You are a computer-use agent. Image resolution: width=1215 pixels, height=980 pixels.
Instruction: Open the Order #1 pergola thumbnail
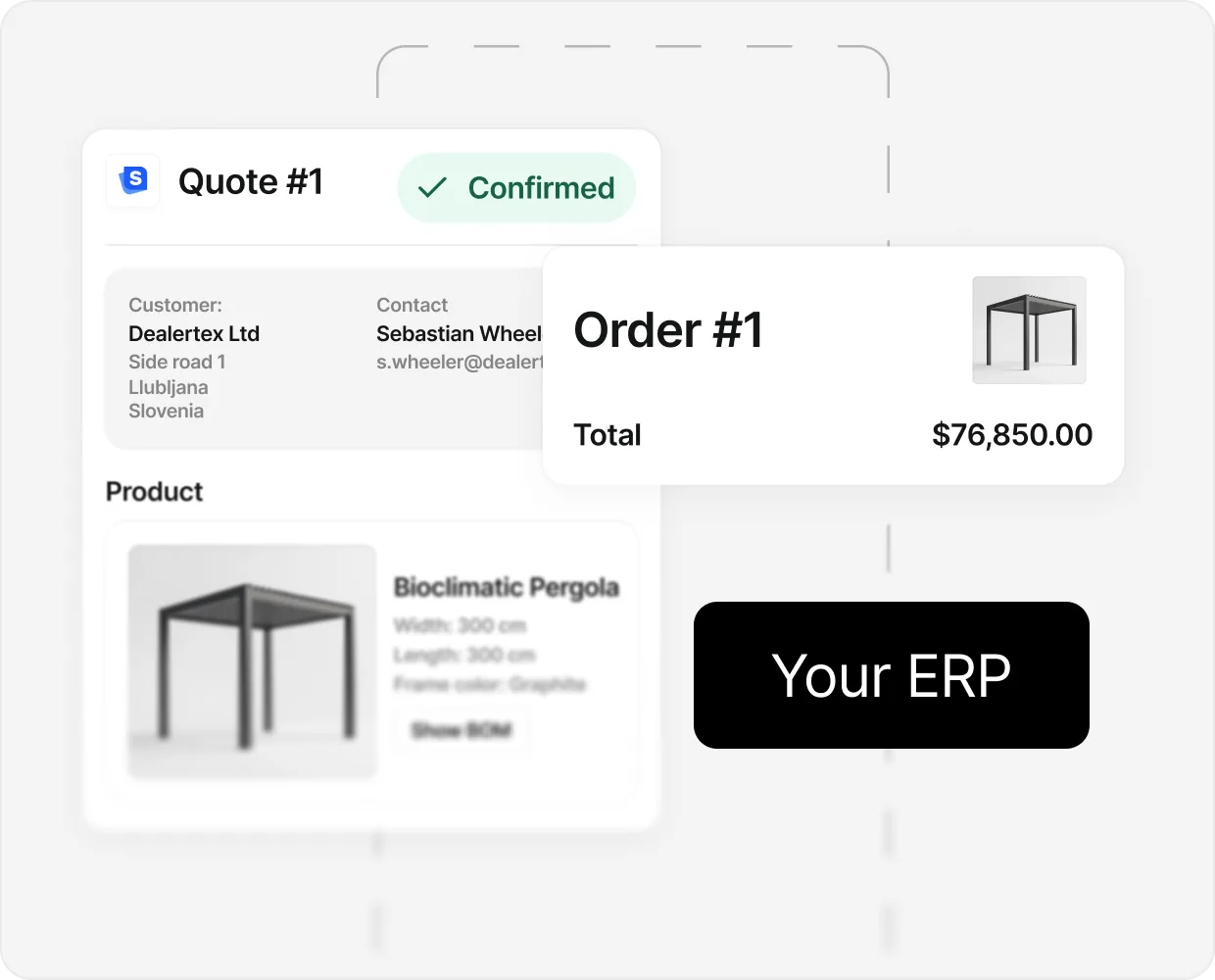pyautogui.click(x=1029, y=330)
